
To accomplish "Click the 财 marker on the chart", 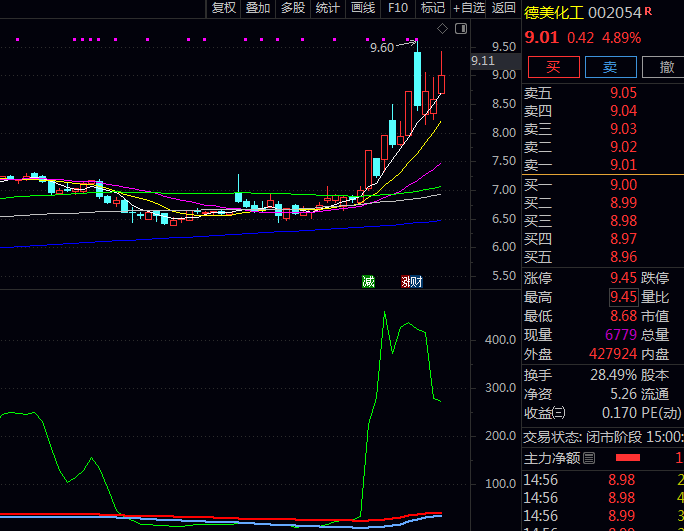I will (x=412, y=281).
